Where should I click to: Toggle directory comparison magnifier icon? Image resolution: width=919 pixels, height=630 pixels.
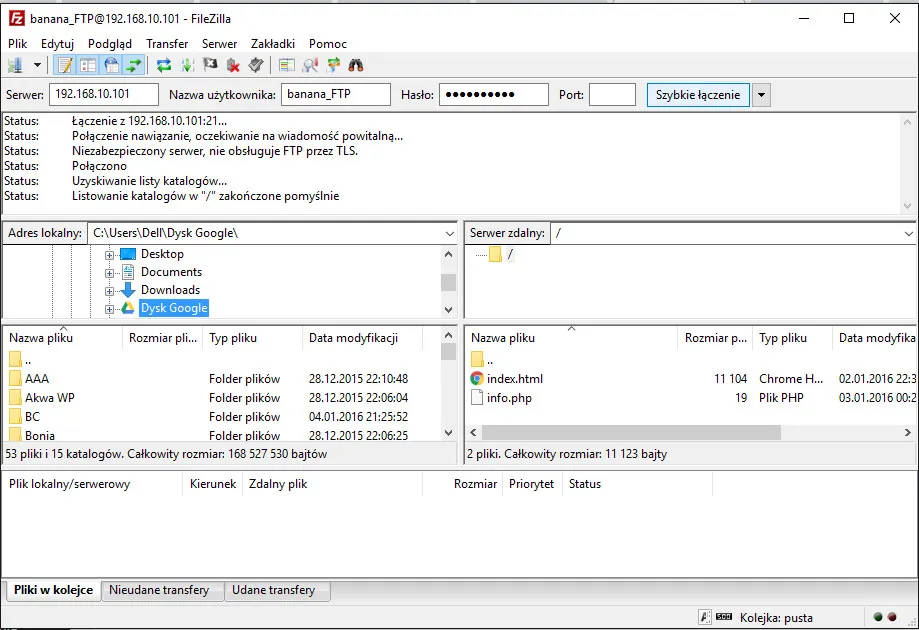[x=310, y=65]
